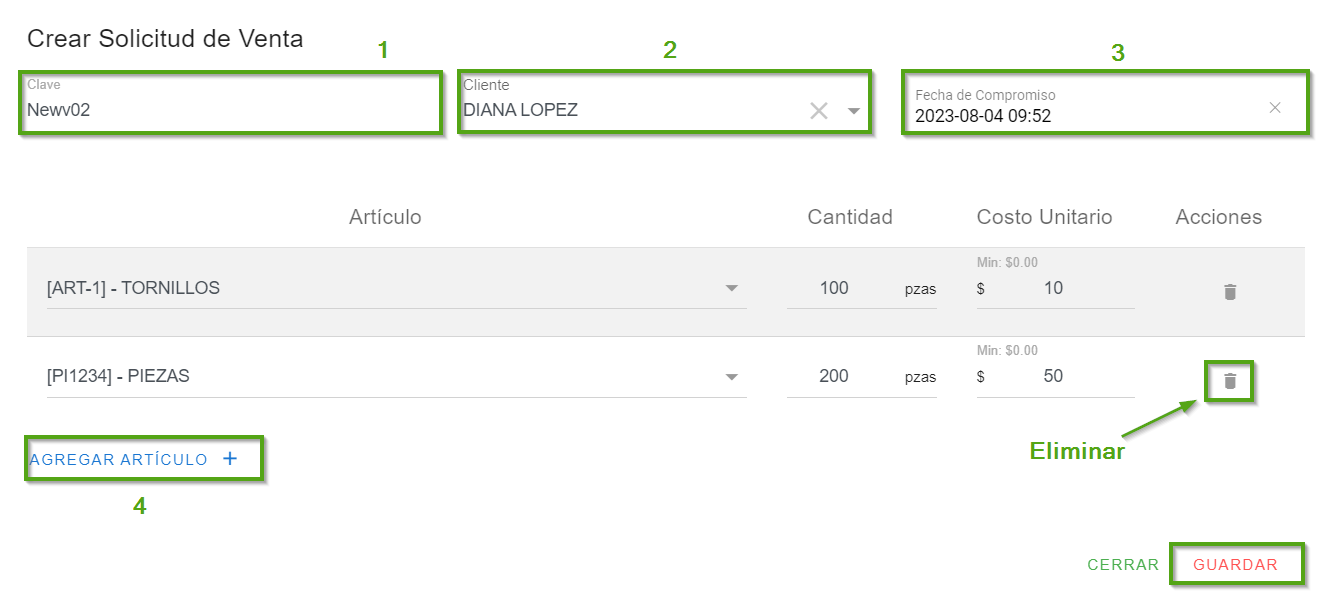
Task: Delete the PIEZAS article row
Action: (x=1230, y=381)
